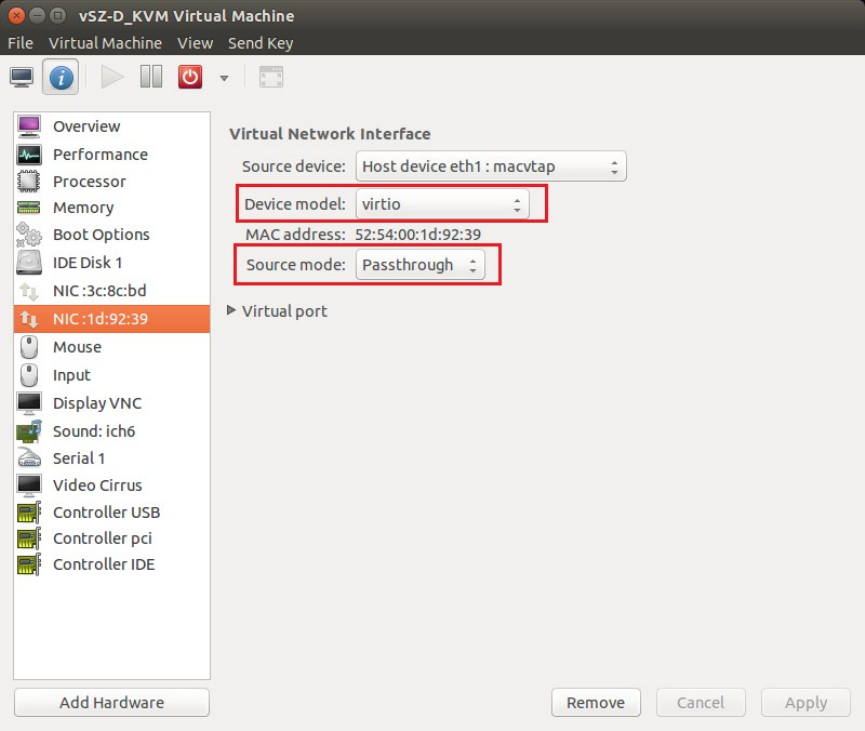The width and height of the screenshot is (865, 731).
Task: Click the hardware details info icon
Action: (x=61, y=77)
